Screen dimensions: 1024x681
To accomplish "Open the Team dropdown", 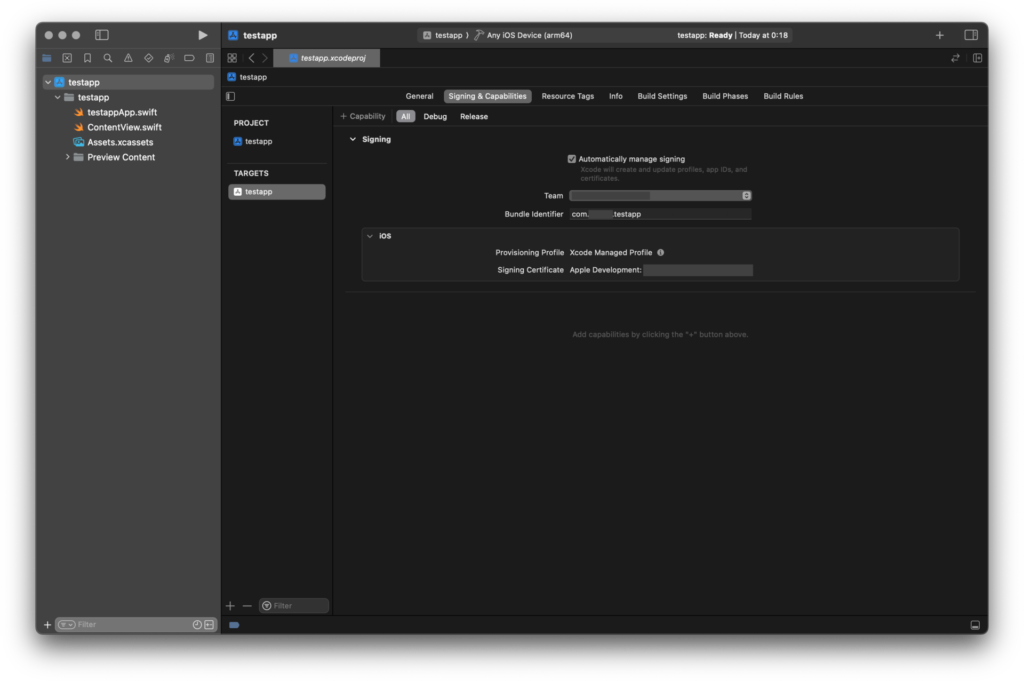I will pyautogui.click(x=660, y=196).
